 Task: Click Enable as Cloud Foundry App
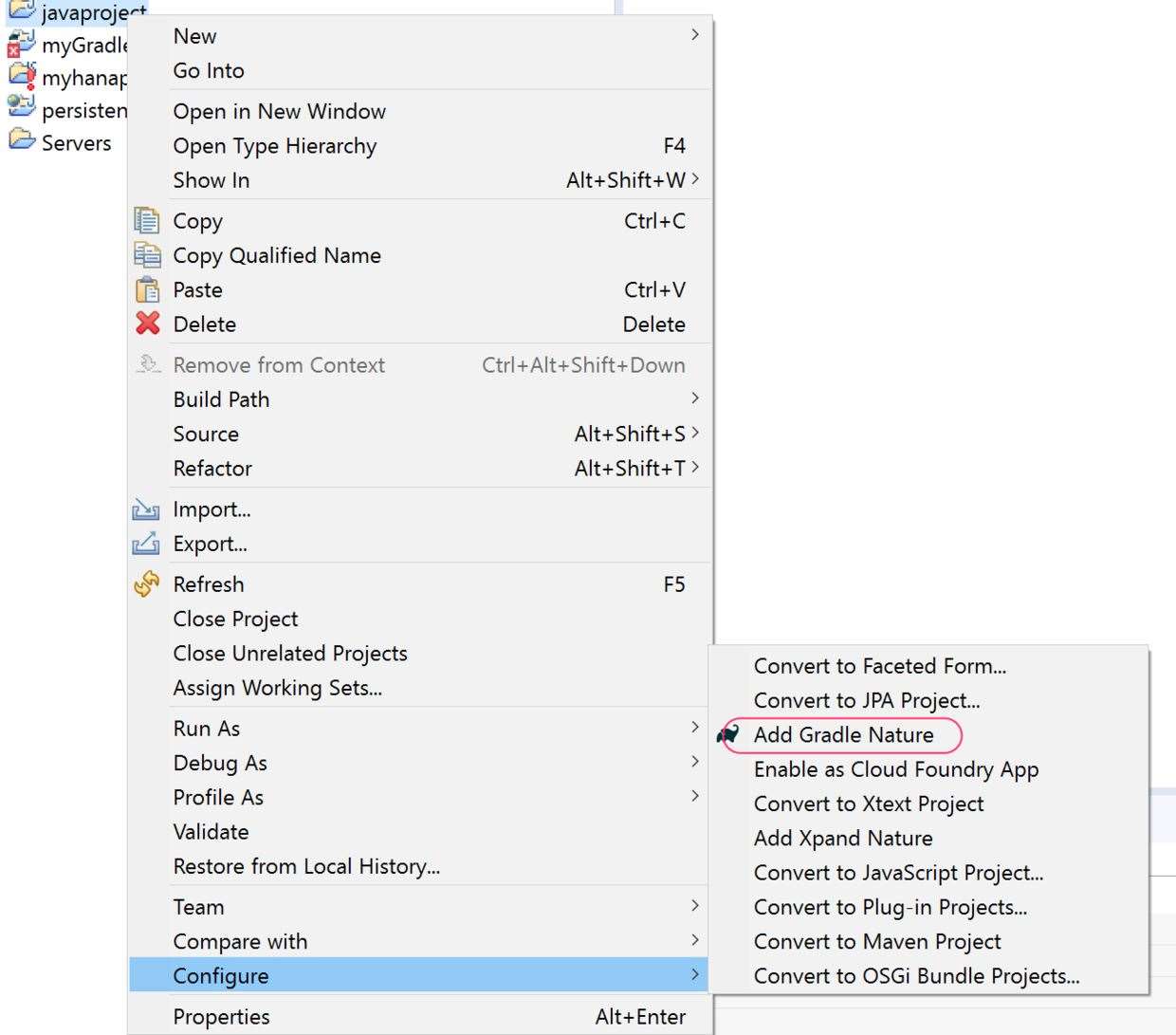[x=895, y=769]
